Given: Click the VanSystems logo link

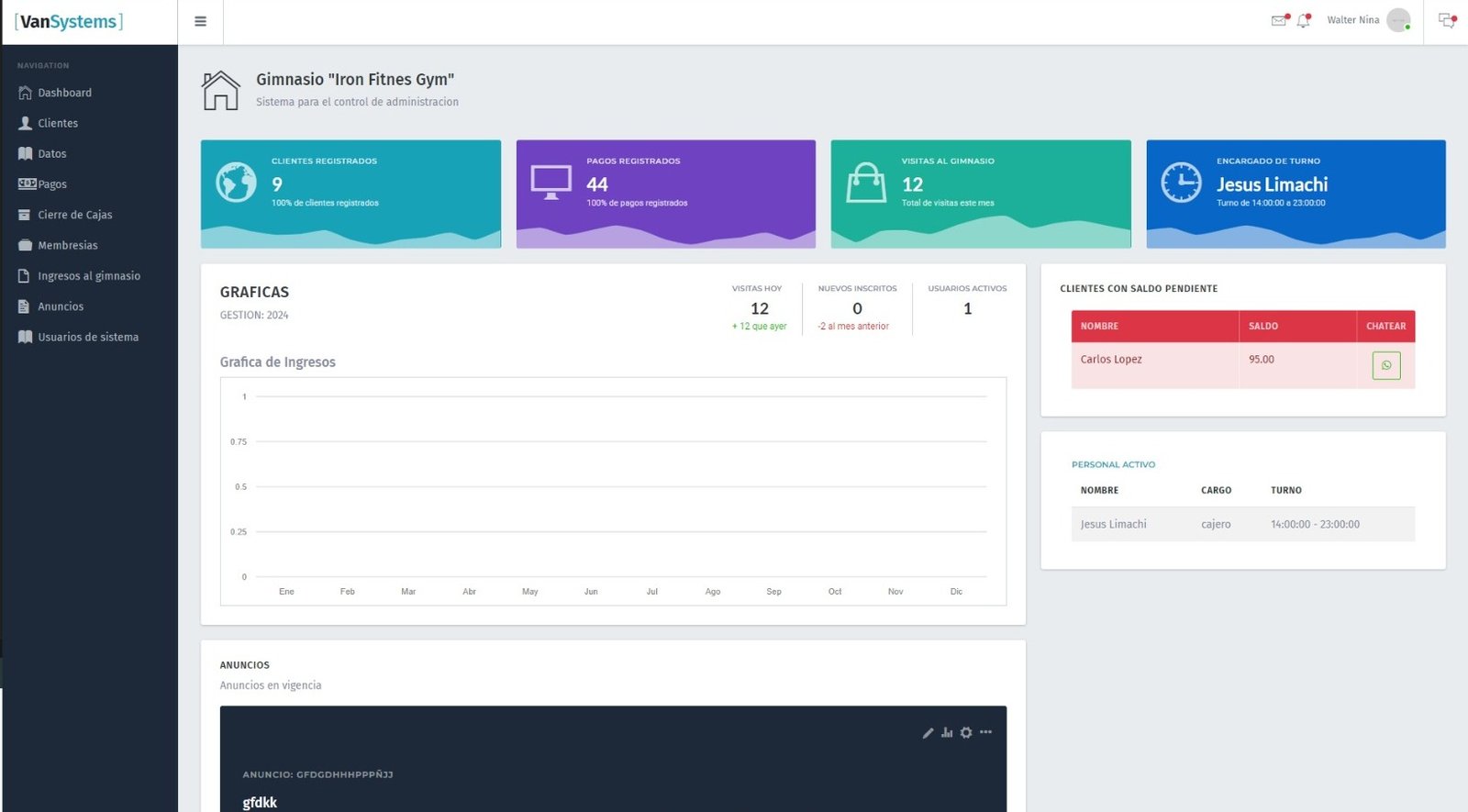Looking at the screenshot, I should [69, 22].
